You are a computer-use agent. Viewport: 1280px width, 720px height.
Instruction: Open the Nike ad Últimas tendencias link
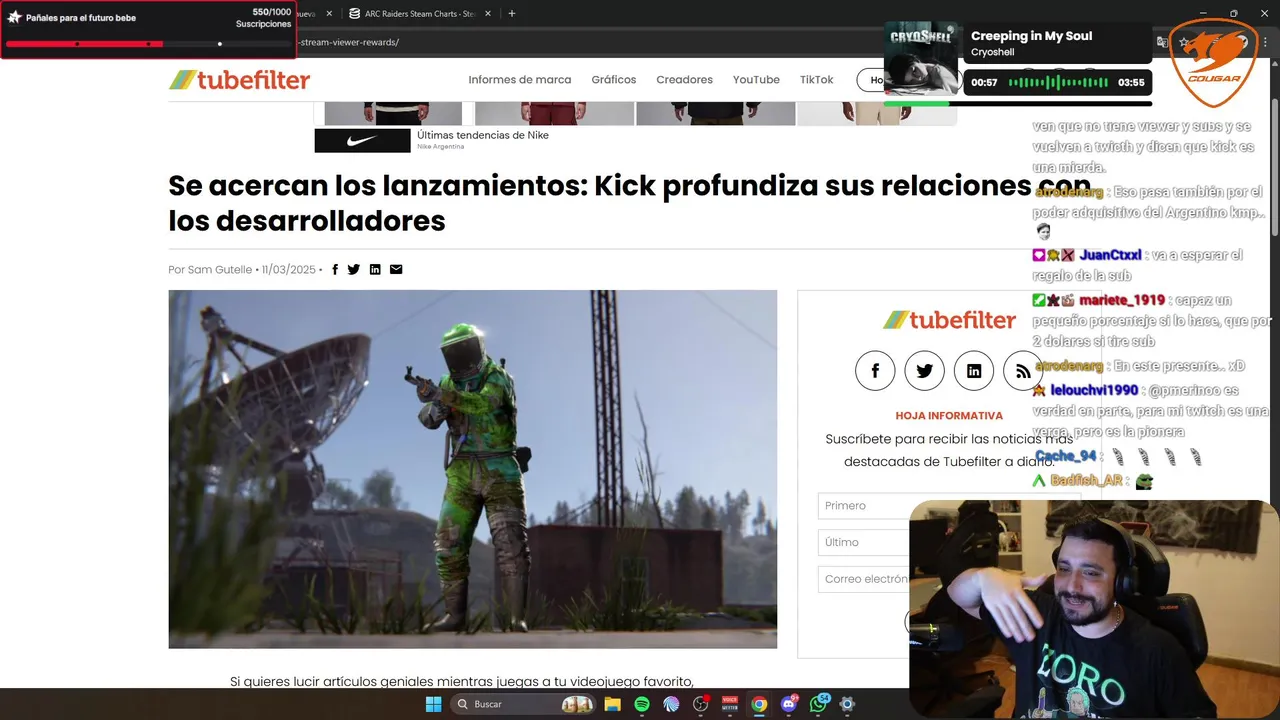[x=483, y=135]
